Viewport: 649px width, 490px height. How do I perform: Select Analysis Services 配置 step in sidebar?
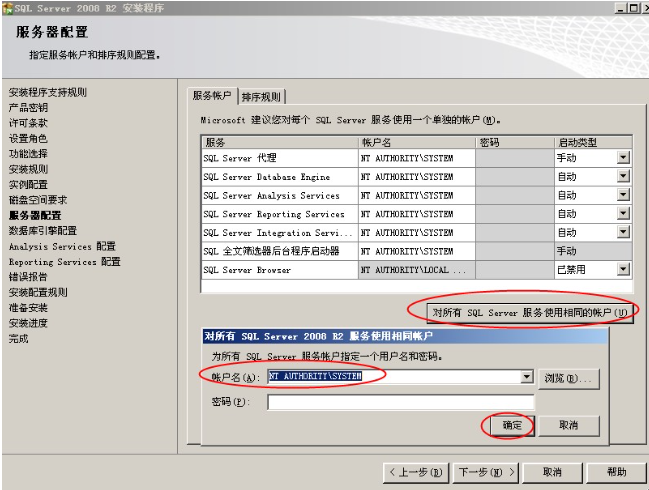pos(62,246)
